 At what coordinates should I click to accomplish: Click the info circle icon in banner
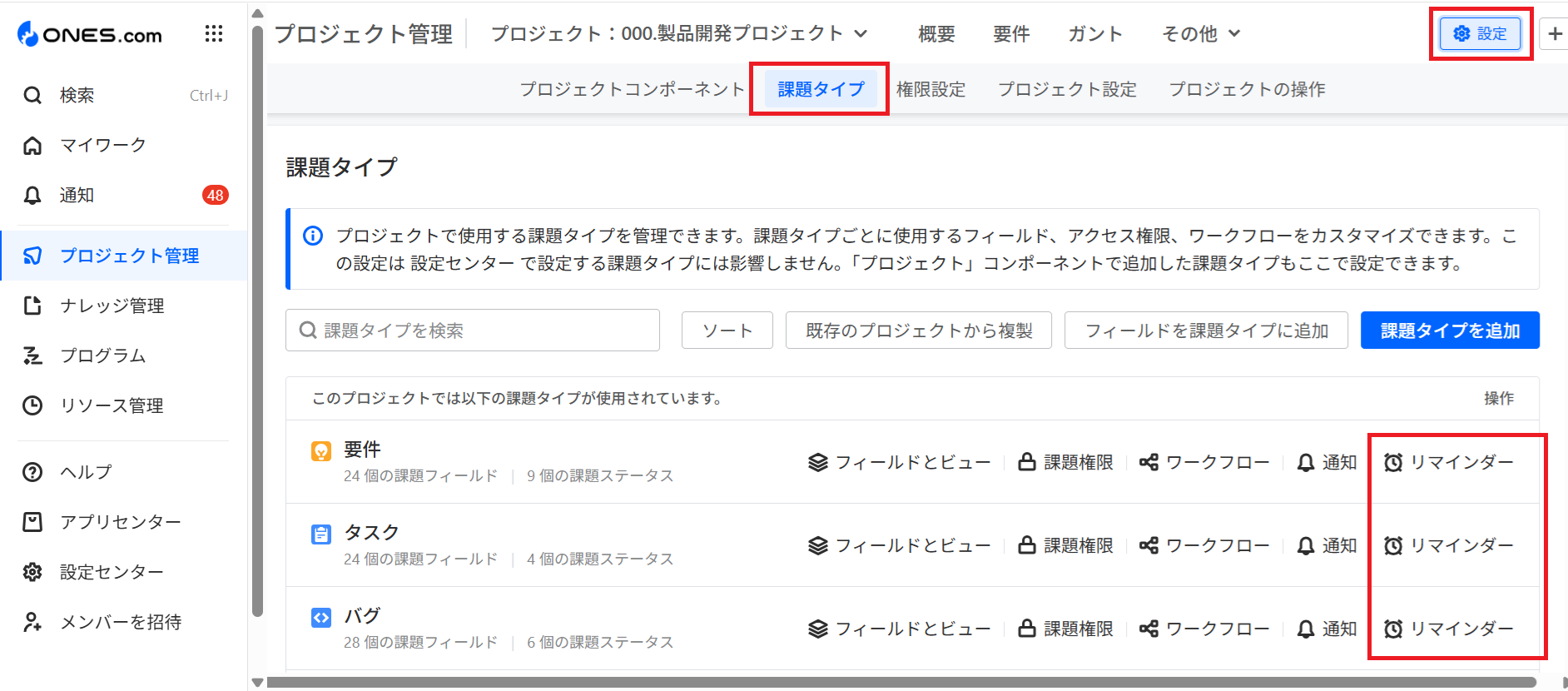point(313,236)
